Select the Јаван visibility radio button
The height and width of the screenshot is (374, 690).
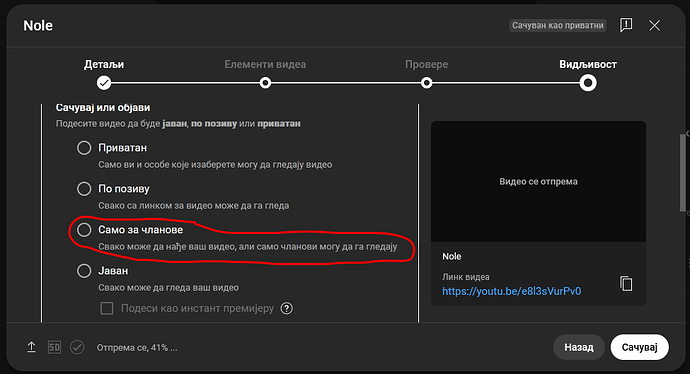tap(84, 271)
